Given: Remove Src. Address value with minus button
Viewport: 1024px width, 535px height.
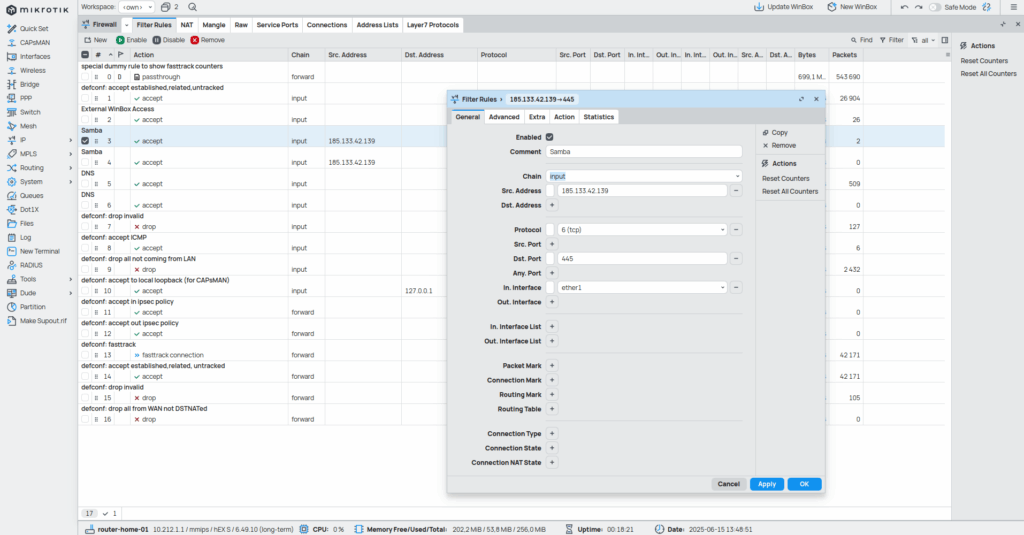Looking at the screenshot, I should 736,190.
